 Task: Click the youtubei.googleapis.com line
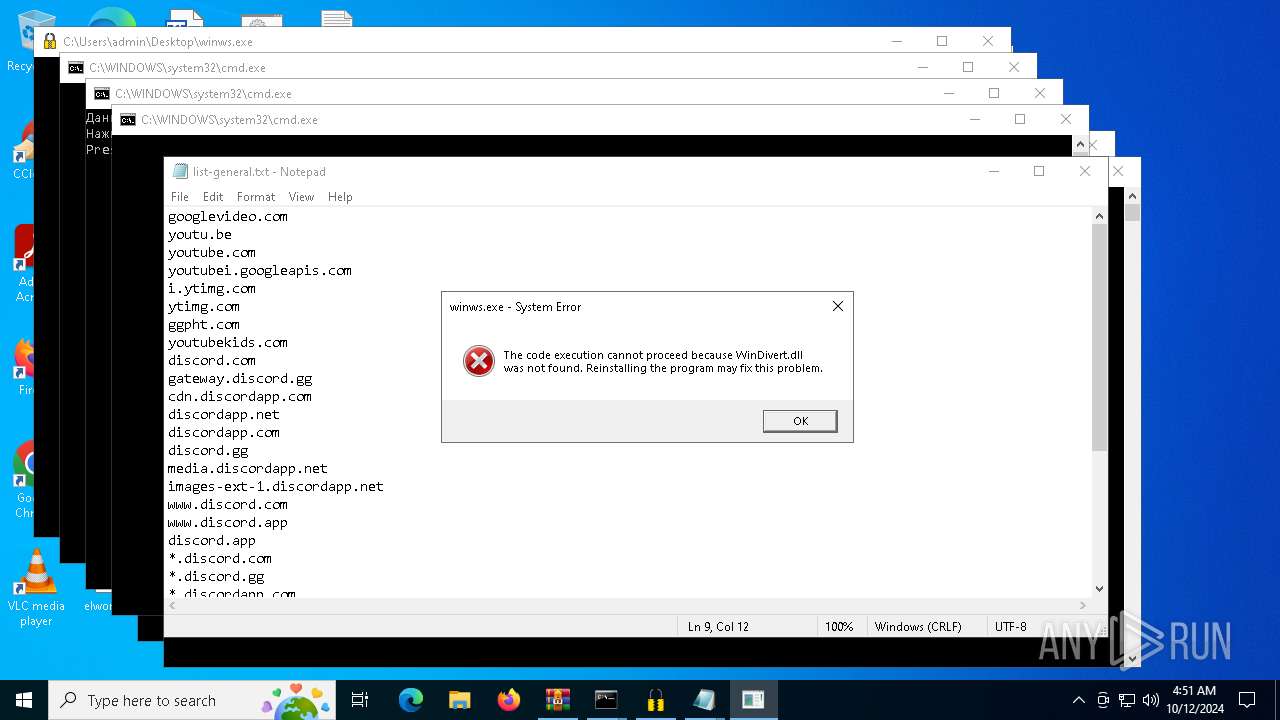point(260,270)
